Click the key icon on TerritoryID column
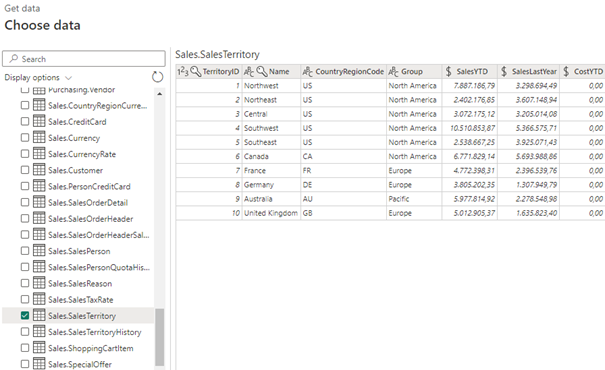Screen dimensions: 605x370 pyautogui.click(x=196, y=71)
